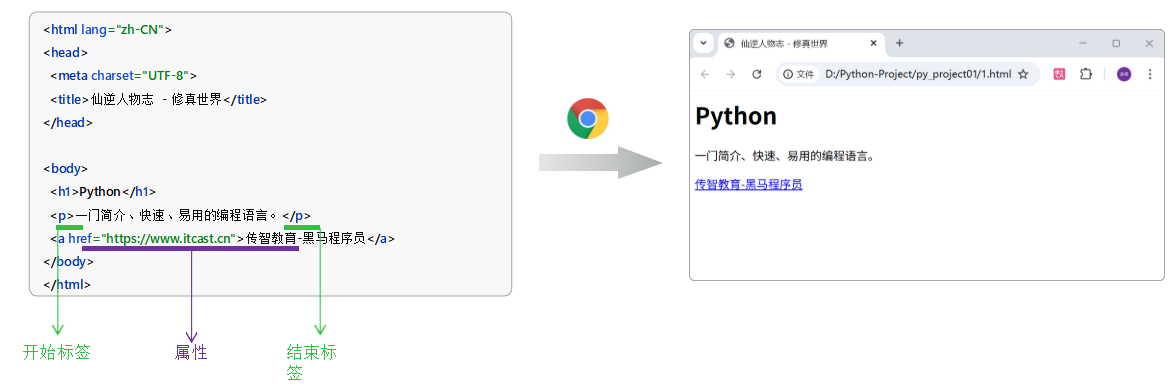Minimize the Chrome window
This screenshot has width=1175, height=385.
coord(1083,43)
